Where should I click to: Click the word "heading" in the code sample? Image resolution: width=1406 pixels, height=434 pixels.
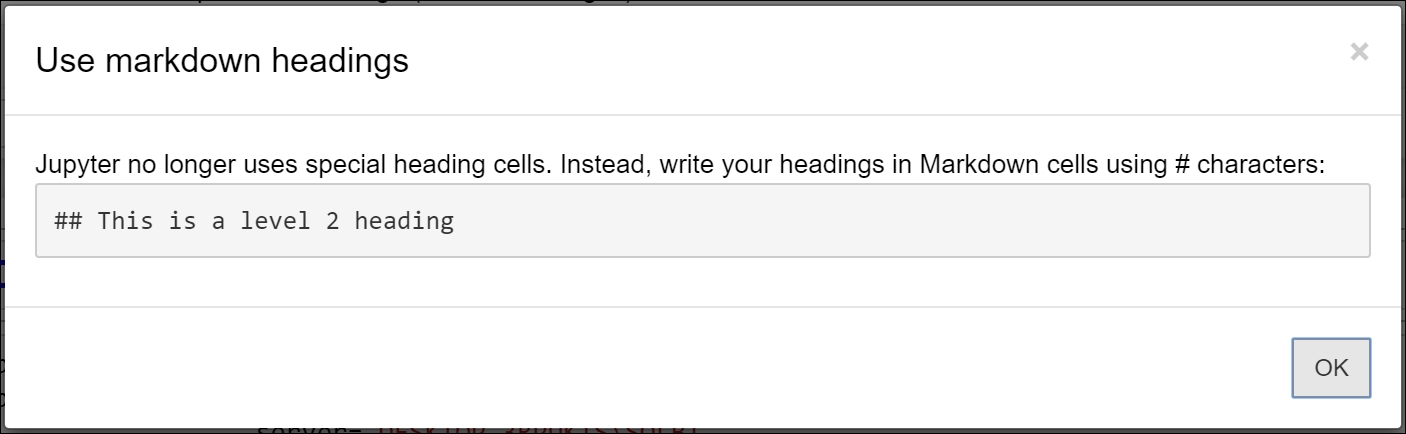[x=404, y=221]
